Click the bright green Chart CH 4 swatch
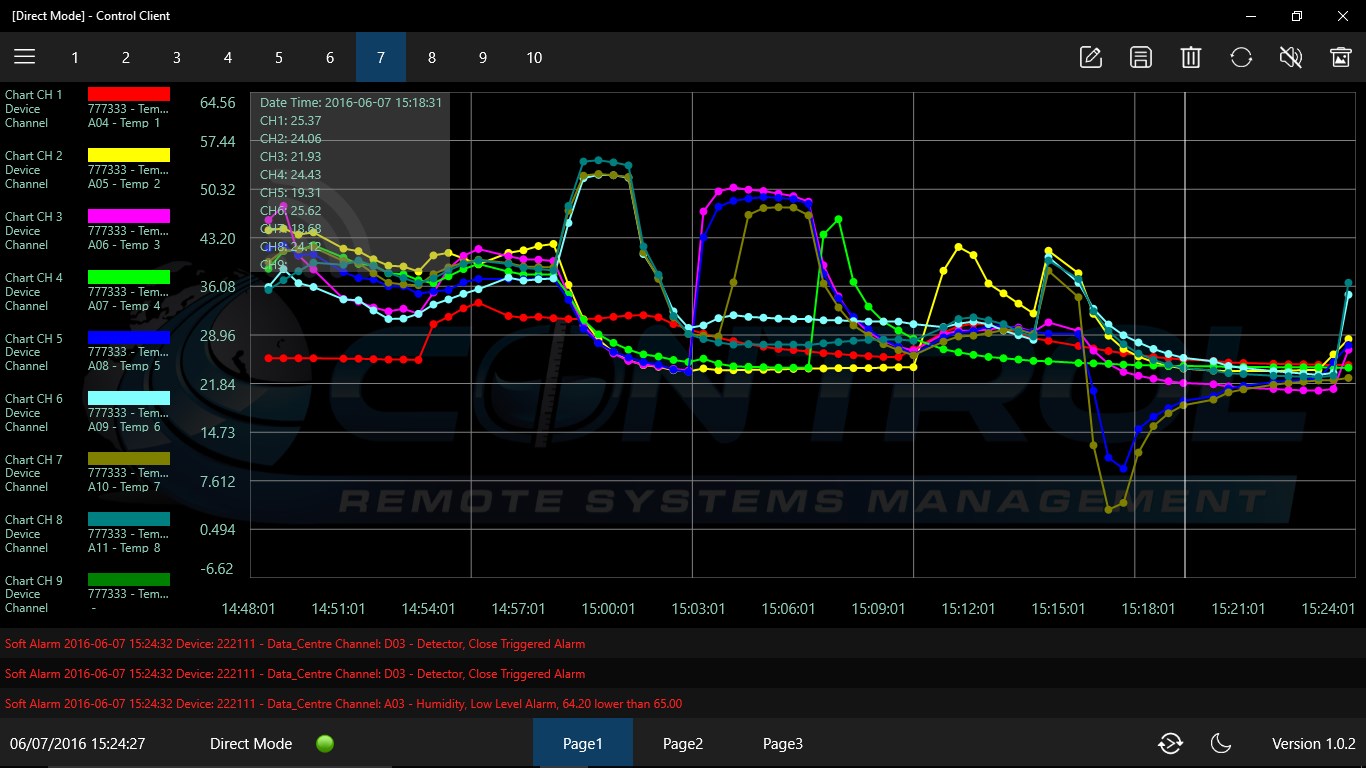 pyautogui.click(x=129, y=277)
